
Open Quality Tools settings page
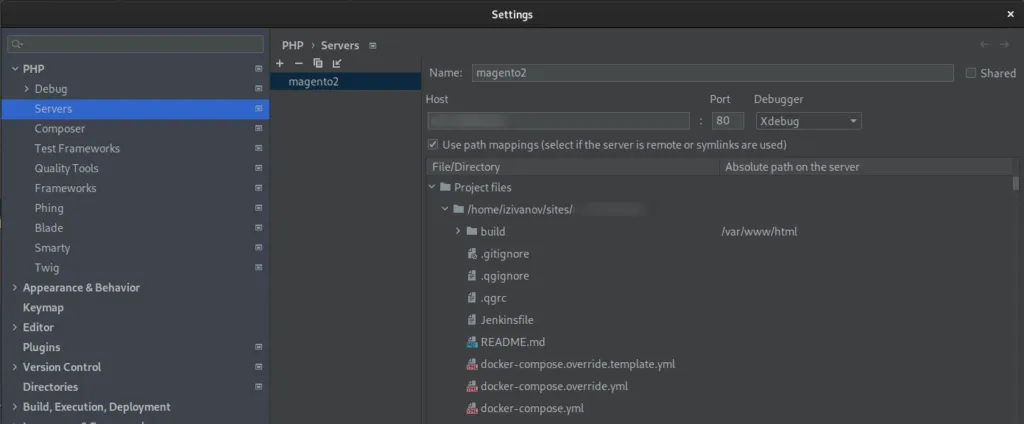pyautogui.click(x=67, y=168)
